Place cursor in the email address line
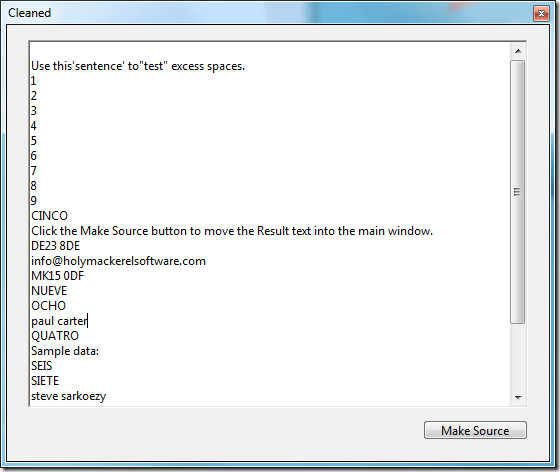This screenshot has height=472, width=560. pyautogui.click(x=119, y=261)
